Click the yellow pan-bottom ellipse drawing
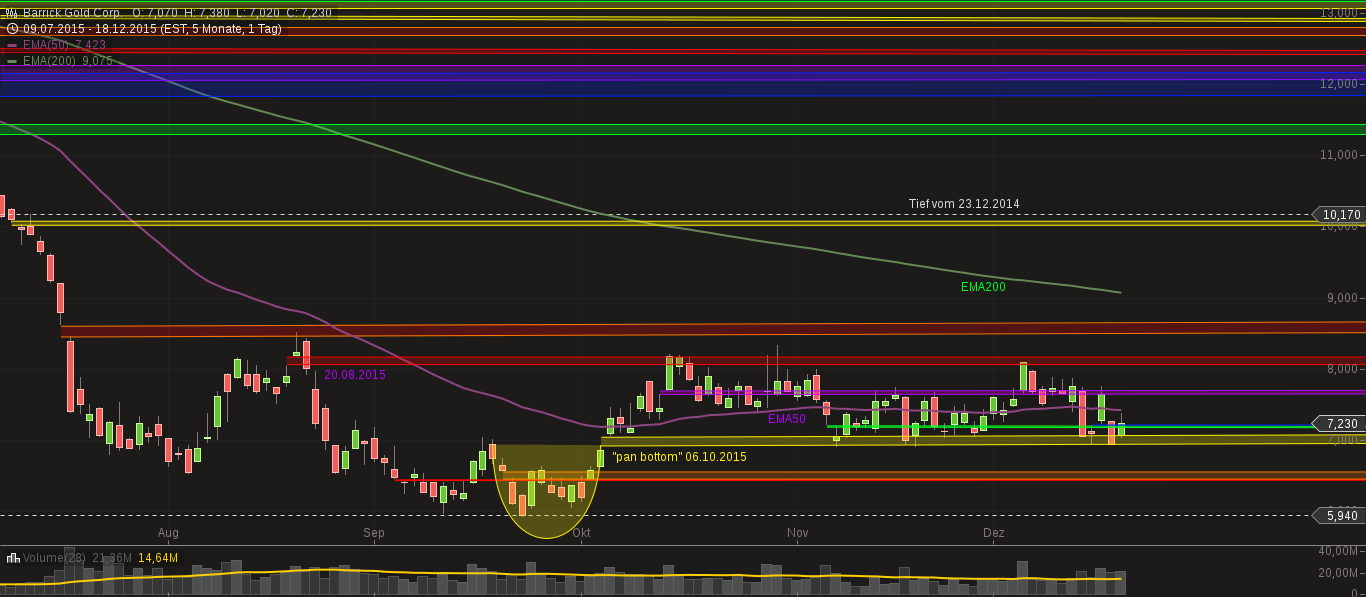Screen dimensions: 1366x597 pos(546,490)
